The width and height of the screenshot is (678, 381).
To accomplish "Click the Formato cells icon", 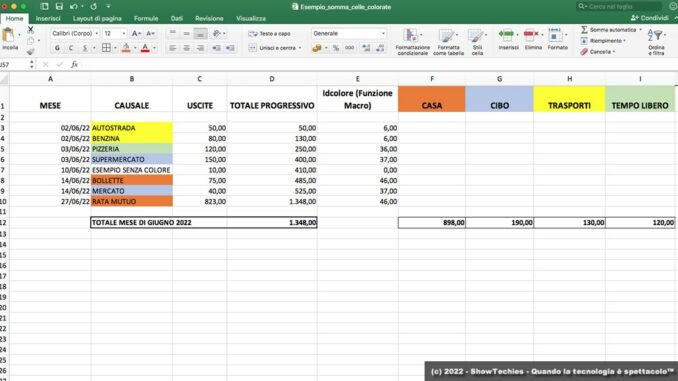I will click(x=555, y=35).
